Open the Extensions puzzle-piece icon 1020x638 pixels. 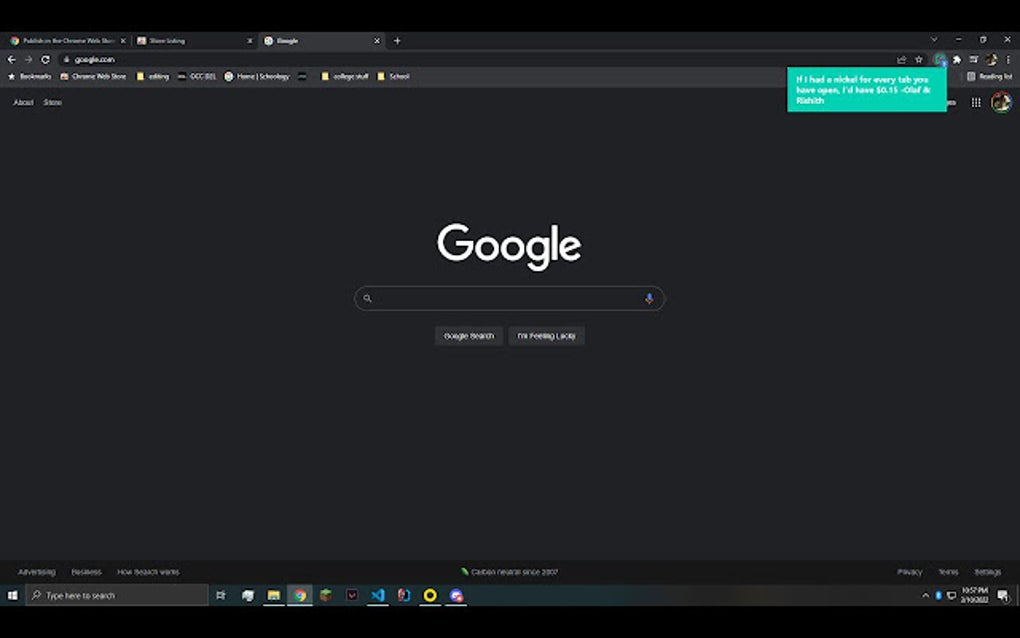coord(955,59)
